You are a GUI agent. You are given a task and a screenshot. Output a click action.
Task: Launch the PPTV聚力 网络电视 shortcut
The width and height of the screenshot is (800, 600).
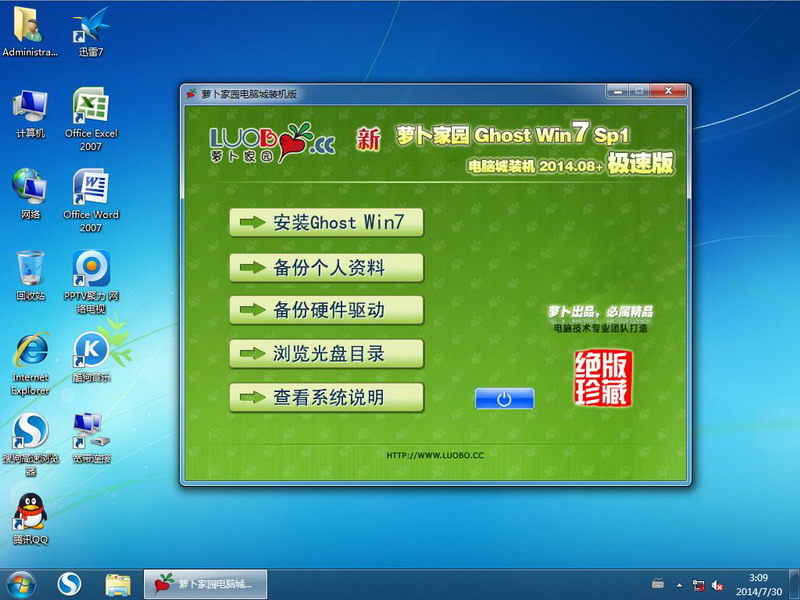[x=91, y=281]
